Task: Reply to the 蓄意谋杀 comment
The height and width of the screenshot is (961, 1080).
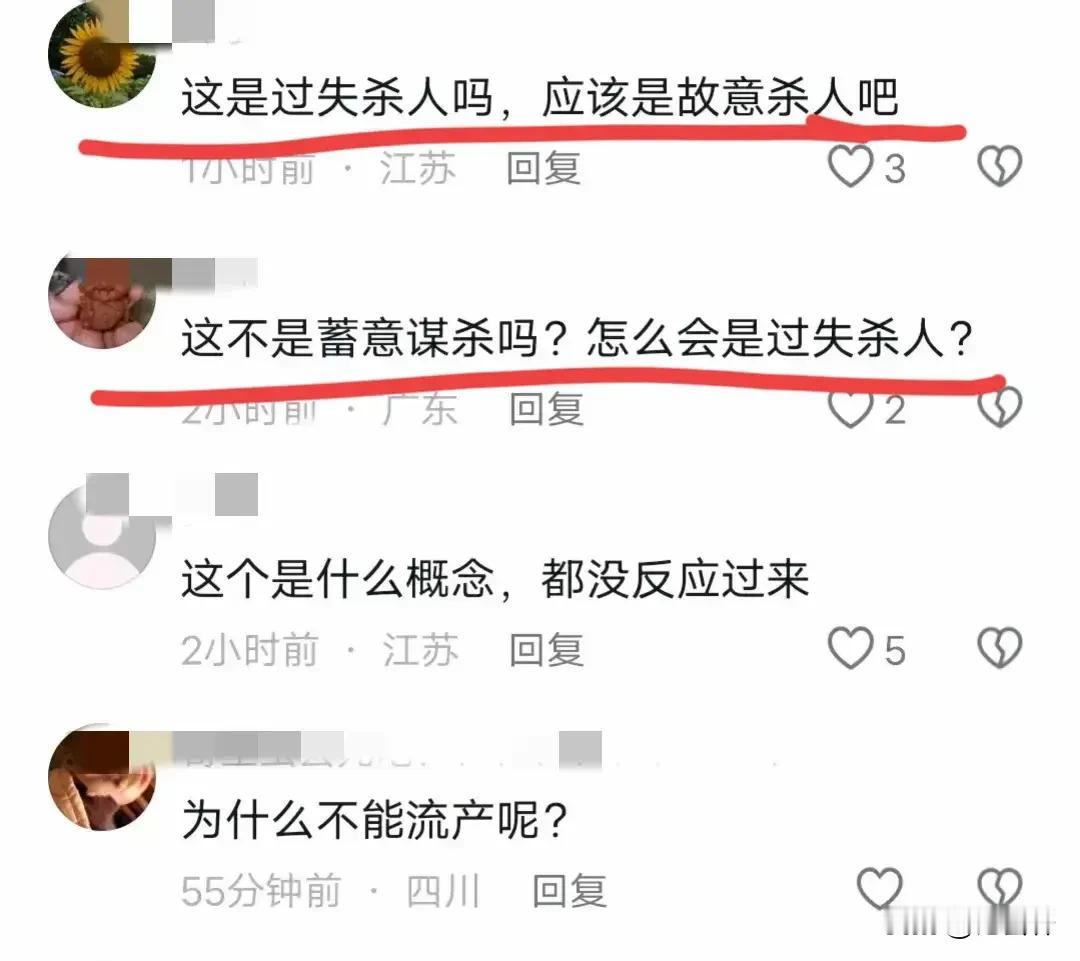Action: coord(547,409)
